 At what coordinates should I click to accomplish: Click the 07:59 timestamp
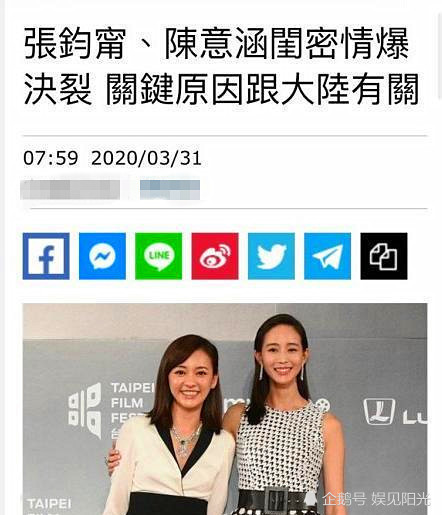point(51,158)
